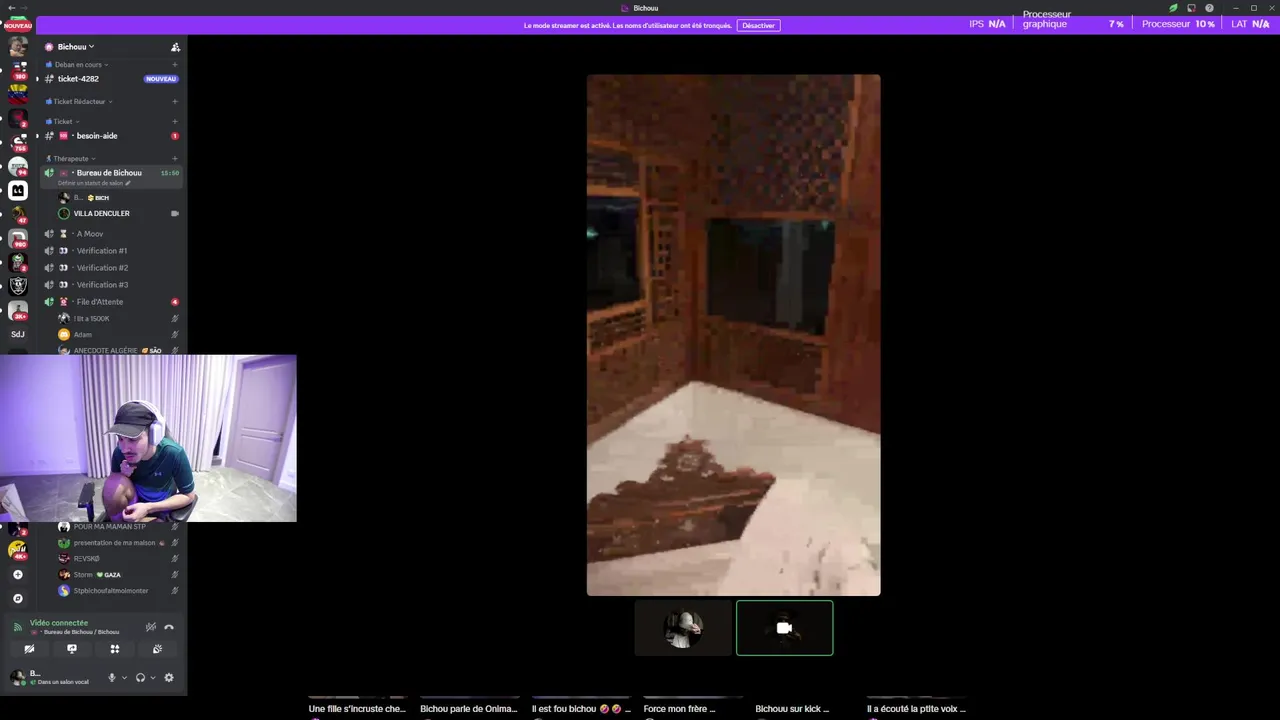Start screen sharing from the voice panel
Viewport: 1280px width, 720px height.
(72, 649)
